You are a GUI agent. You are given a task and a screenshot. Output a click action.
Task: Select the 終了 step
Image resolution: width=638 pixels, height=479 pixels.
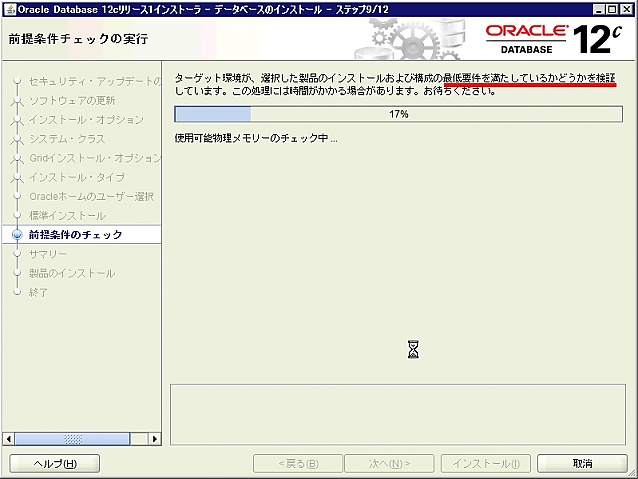[x=38, y=292]
